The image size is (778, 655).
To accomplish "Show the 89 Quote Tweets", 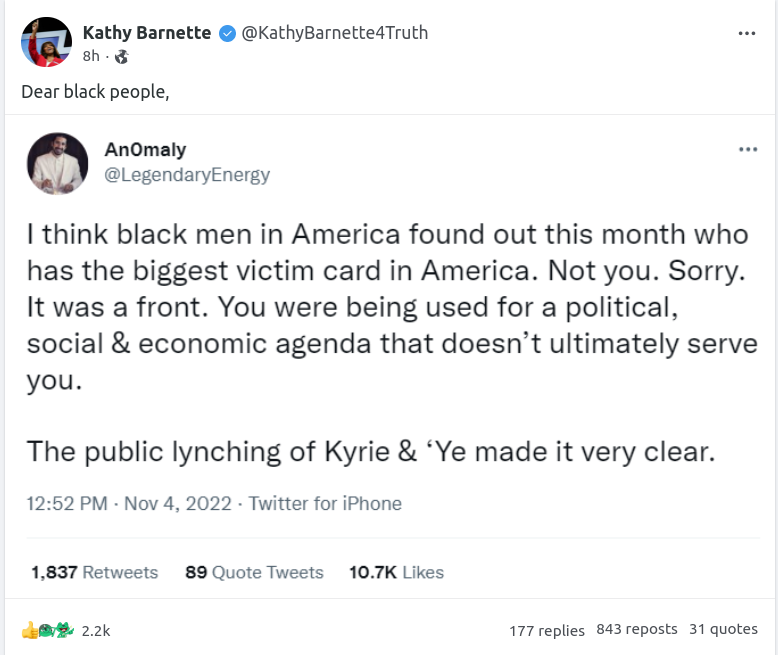I will (254, 573).
